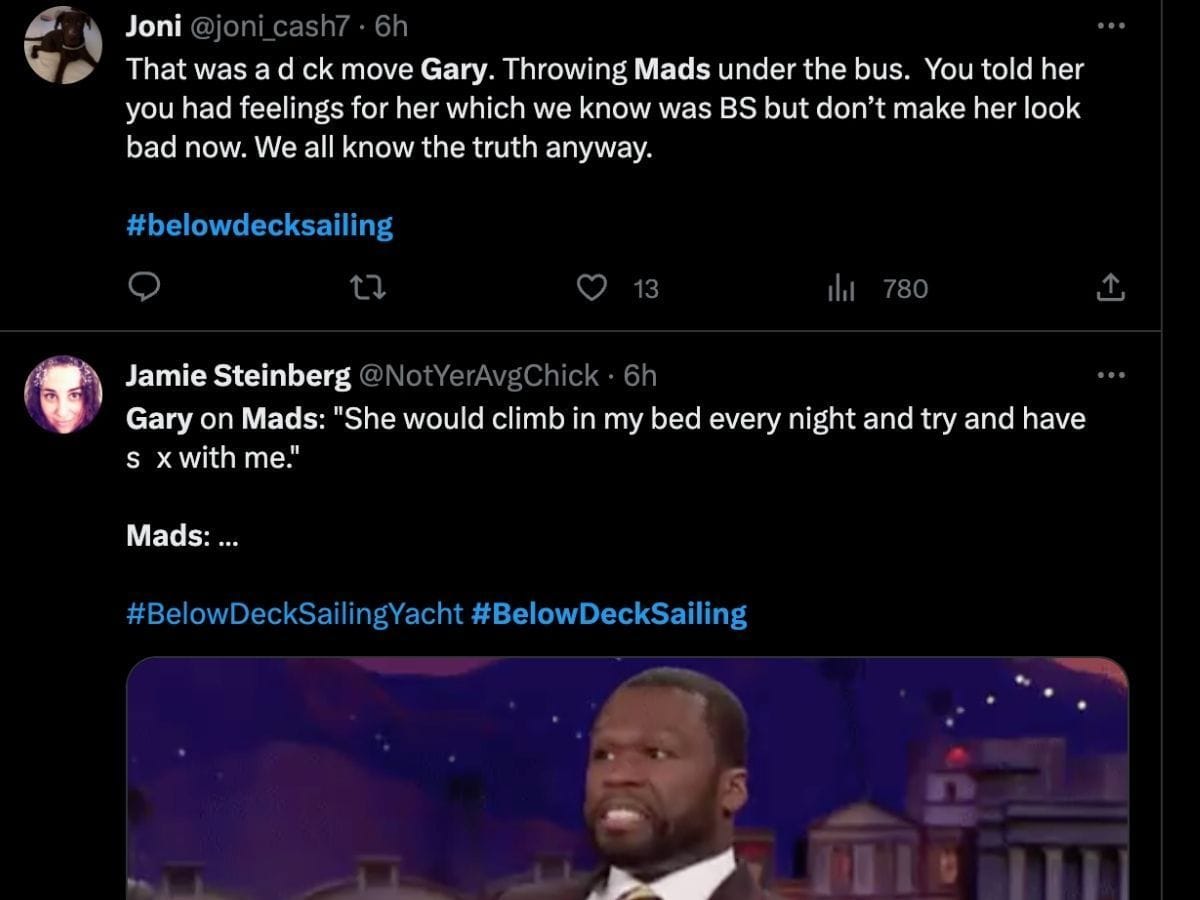Open the @NotYerAvgChick handle link
This screenshot has height=900, width=1200.
(x=477, y=375)
